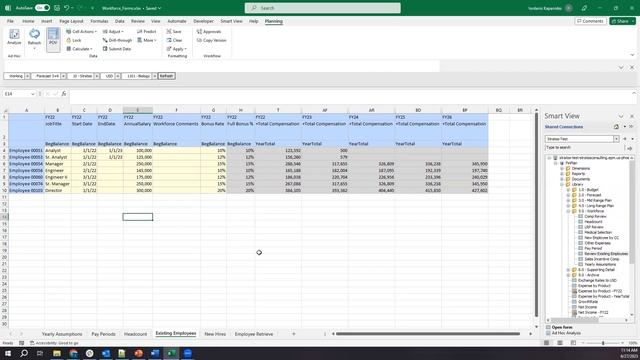The width and height of the screenshot is (640, 360).
Task: Click Clear in Formatting group
Action: point(174,40)
